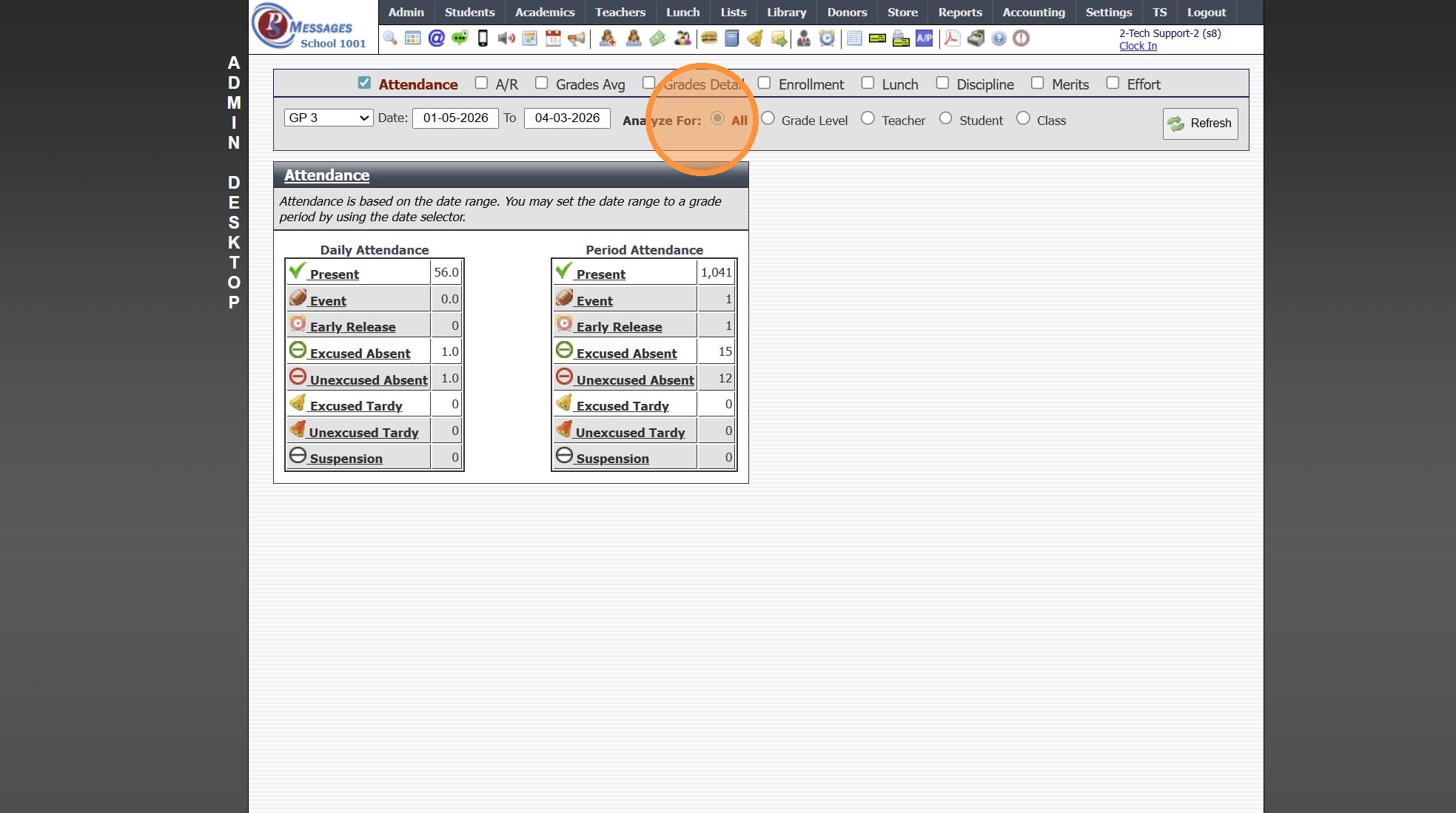Image resolution: width=1456 pixels, height=813 pixels.
Task: Open the GP 3 grade period dropdown
Action: [x=329, y=118]
